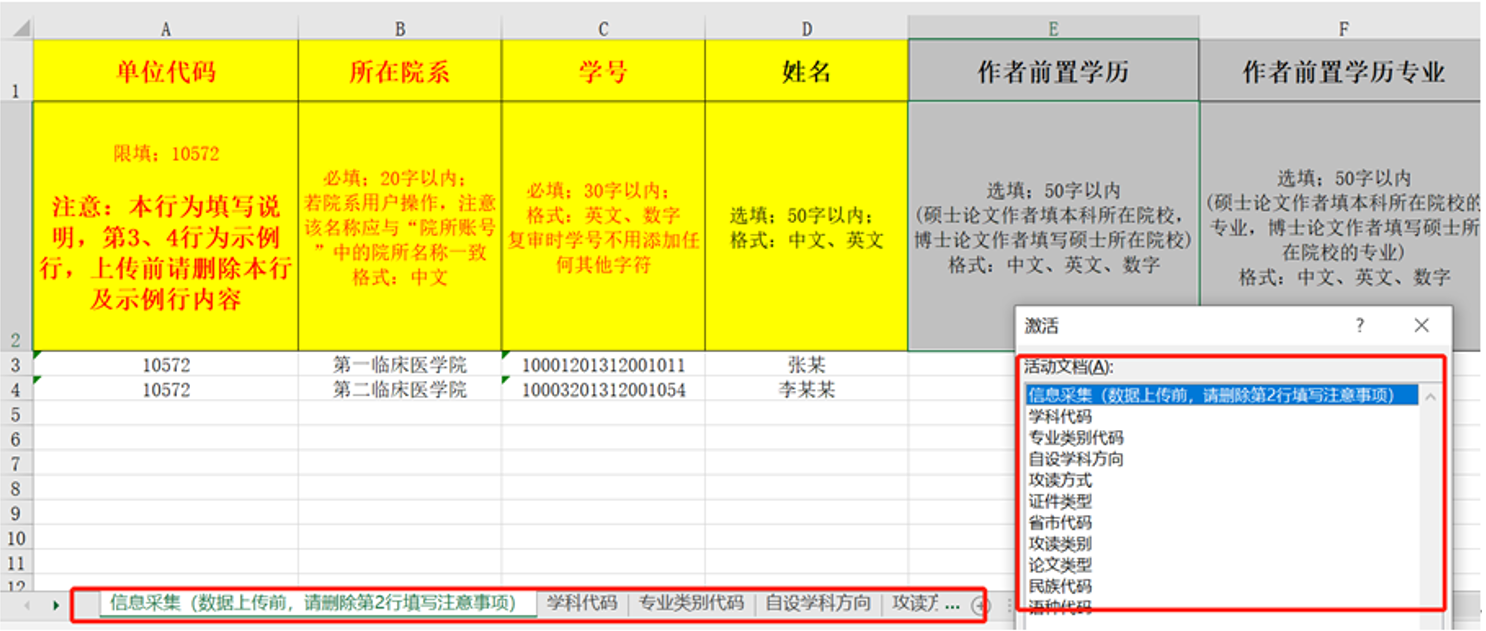Click row 3 header number
This screenshot has width=1486, height=631.
point(15,365)
